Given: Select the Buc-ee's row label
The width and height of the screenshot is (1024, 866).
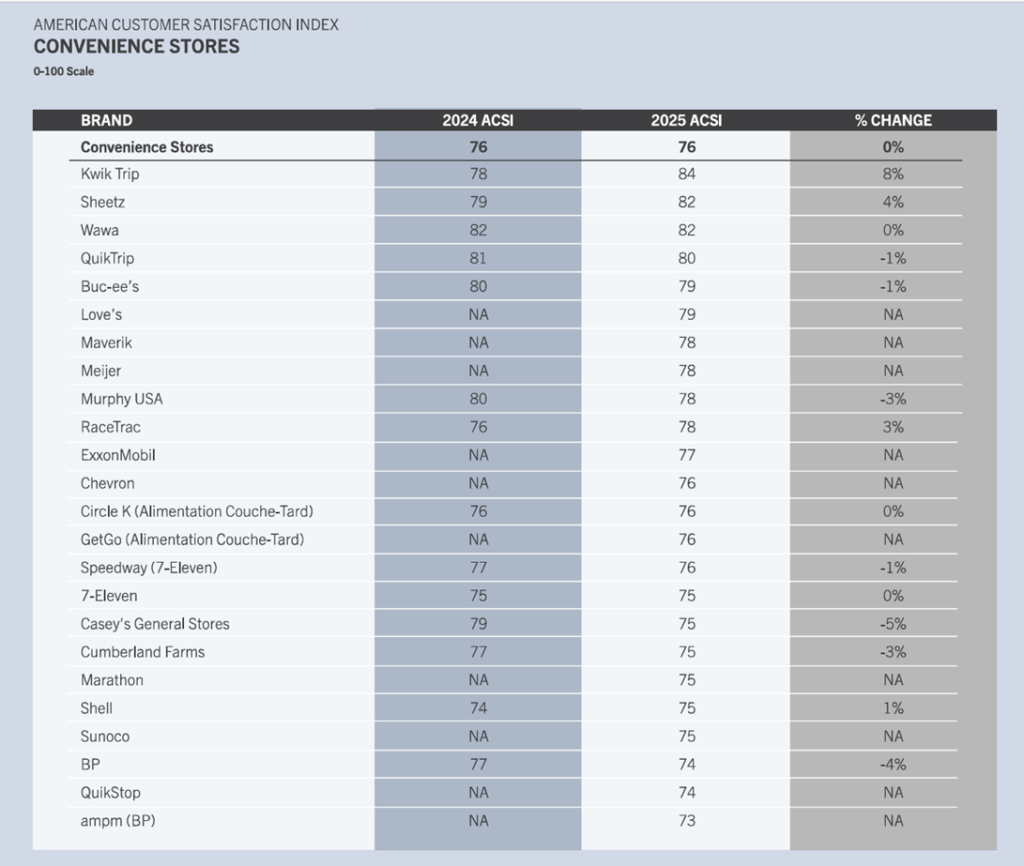Looking at the screenshot, I should [112, 286].
